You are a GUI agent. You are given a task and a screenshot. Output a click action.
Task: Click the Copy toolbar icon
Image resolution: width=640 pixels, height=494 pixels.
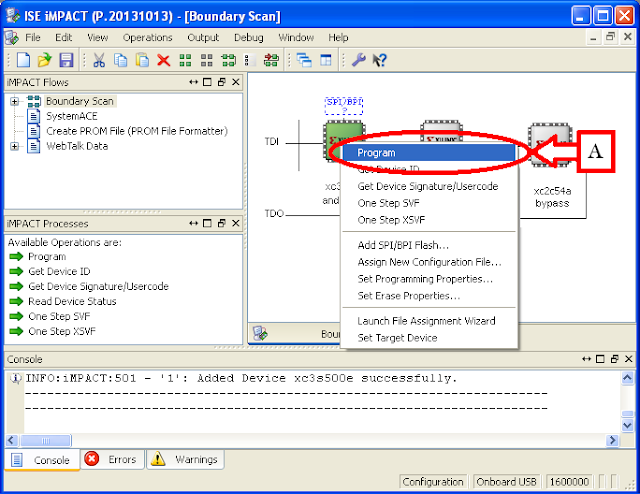click(120, 60)
